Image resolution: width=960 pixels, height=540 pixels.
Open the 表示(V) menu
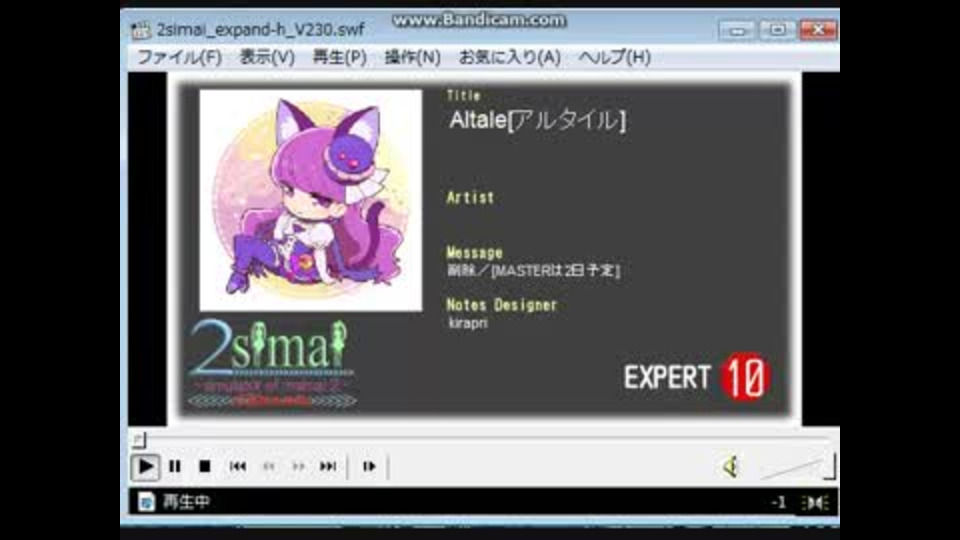point(267,58)
